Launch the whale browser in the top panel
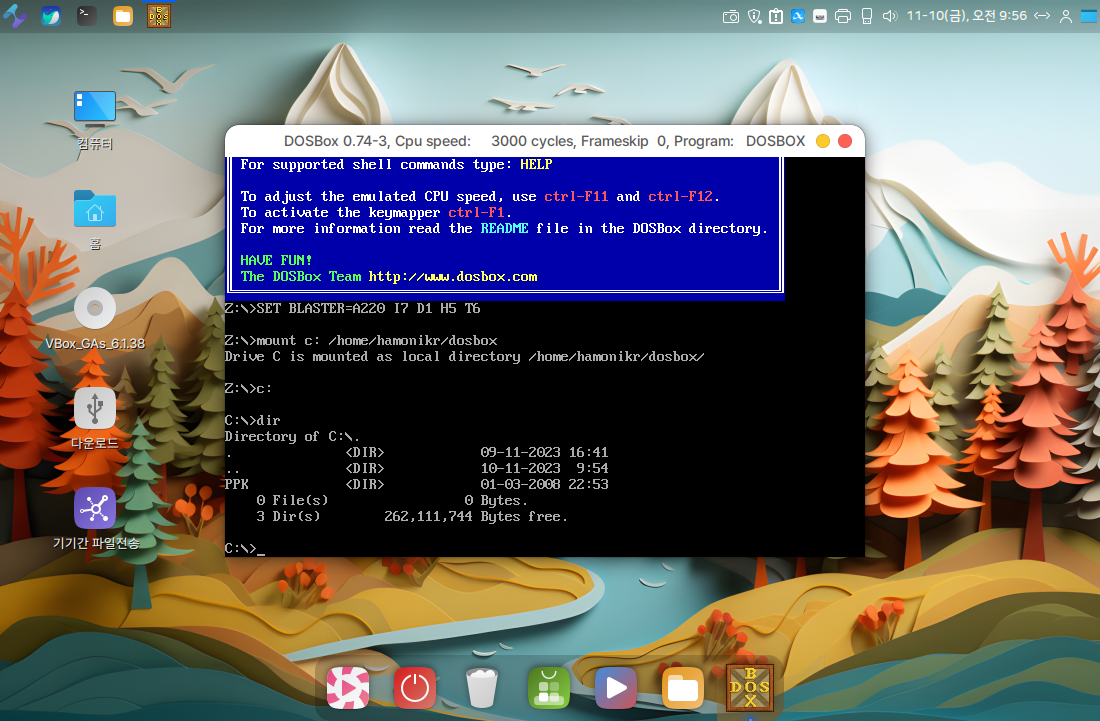The width and height of the screenshot is (1100, 721). tap(51, 16)
